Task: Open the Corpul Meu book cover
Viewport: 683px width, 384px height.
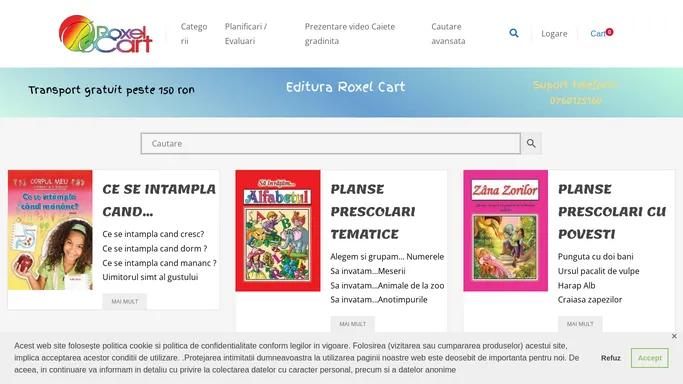Action: pos(50,230)
